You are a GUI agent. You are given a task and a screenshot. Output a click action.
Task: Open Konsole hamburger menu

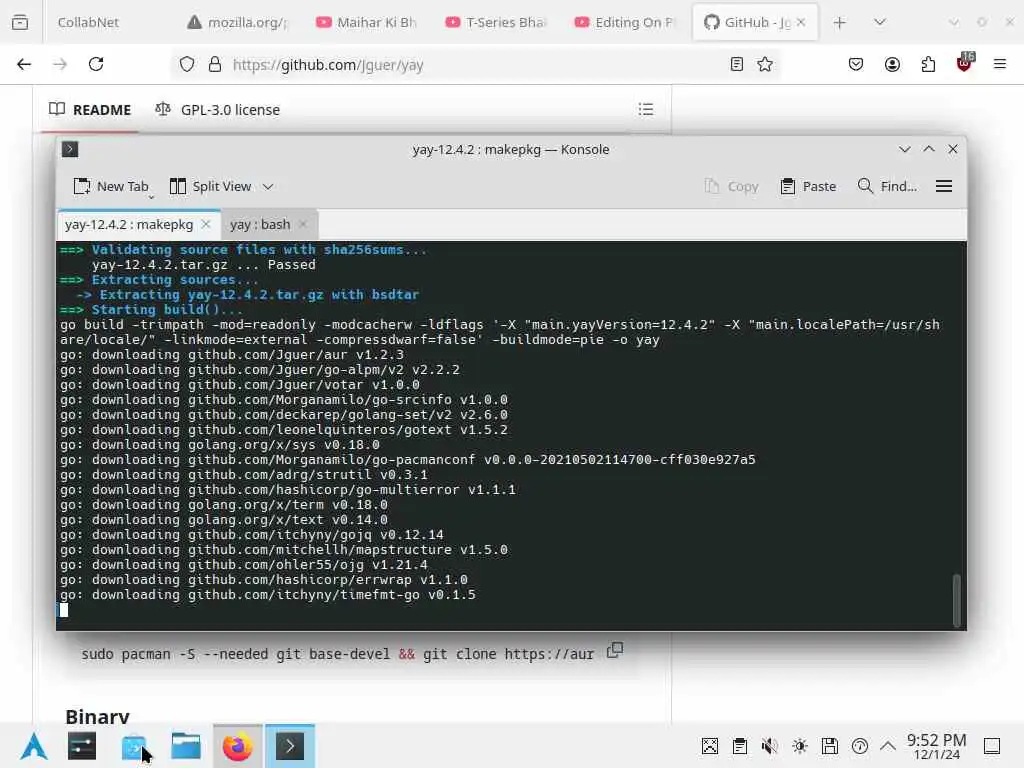[944, 187]
